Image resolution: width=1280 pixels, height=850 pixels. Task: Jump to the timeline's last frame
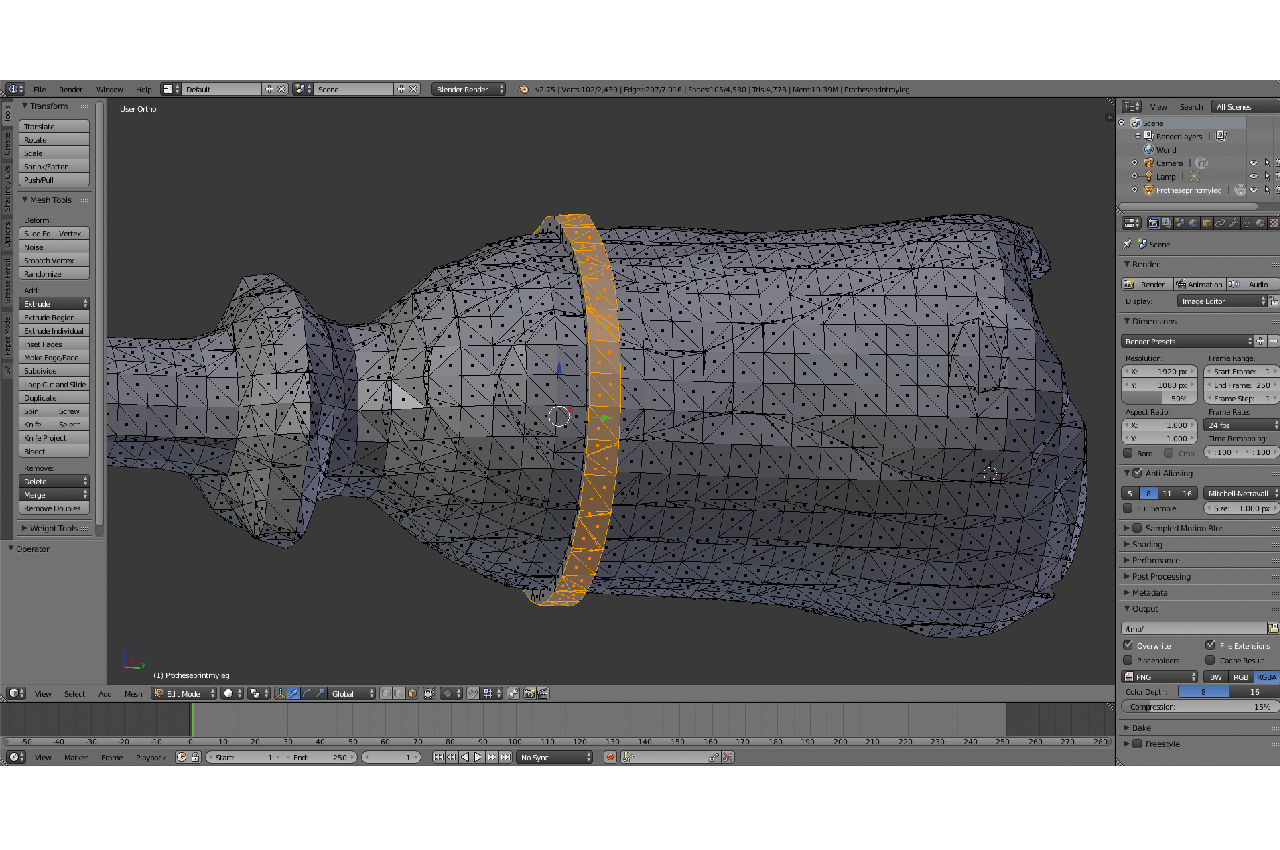coord(505,757)
